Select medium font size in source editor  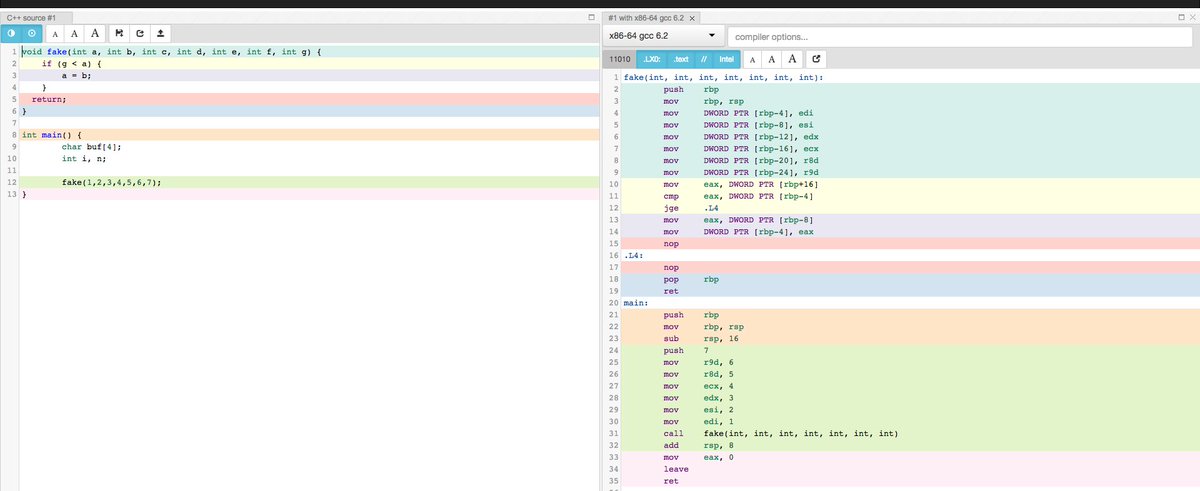coord(73,34)
